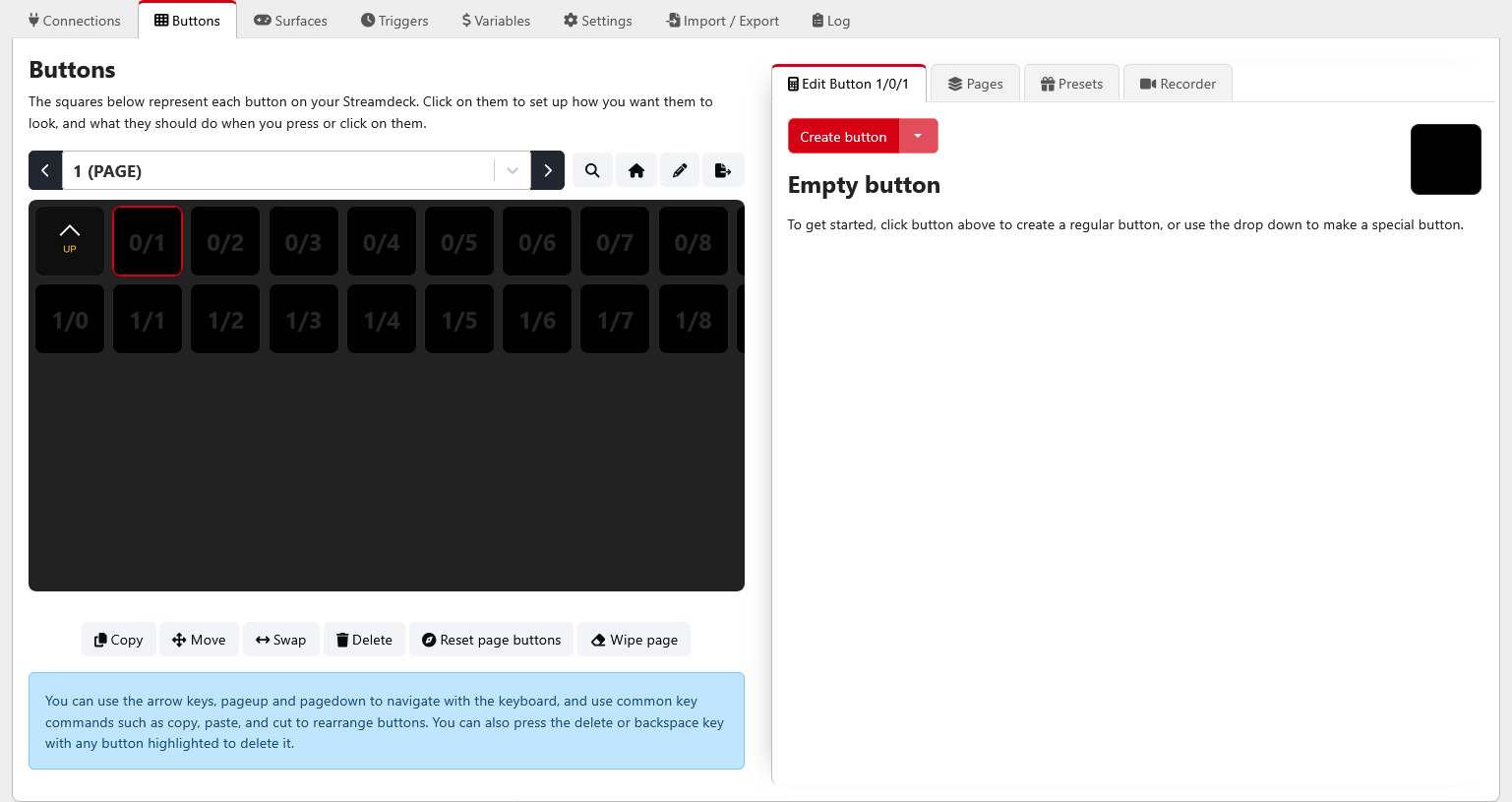Click the black button preview thumbnail
The width and height of the screenshot is (1512, 802).
click(1445, 159)
